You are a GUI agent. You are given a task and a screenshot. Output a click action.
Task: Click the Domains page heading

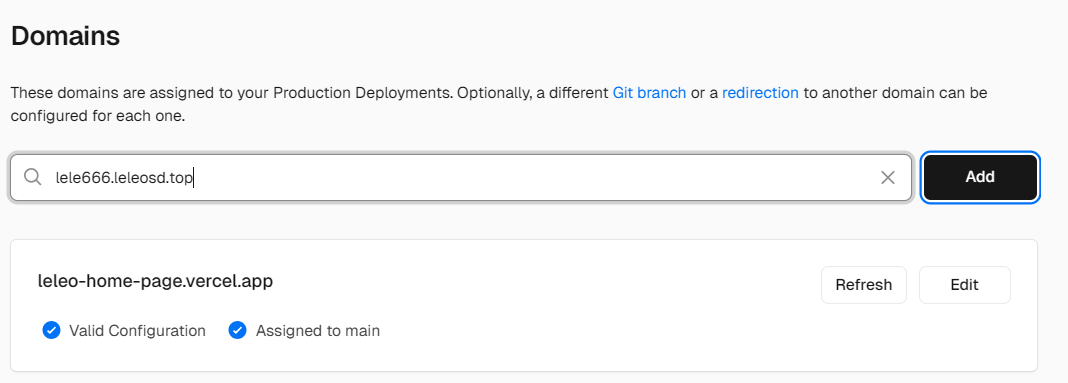coord(65,35)
